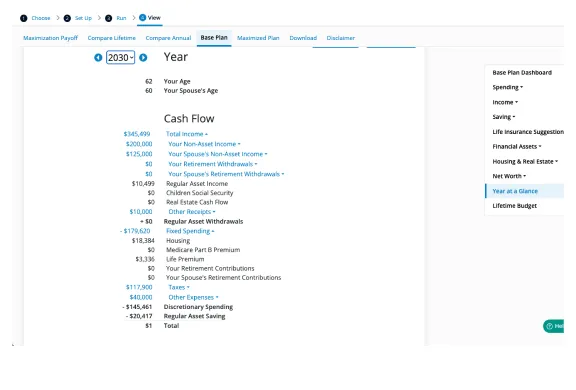The width and height of the screenshot is (576, 390).
Task: Go to step 2 Set Up
Action: point(78,18)
